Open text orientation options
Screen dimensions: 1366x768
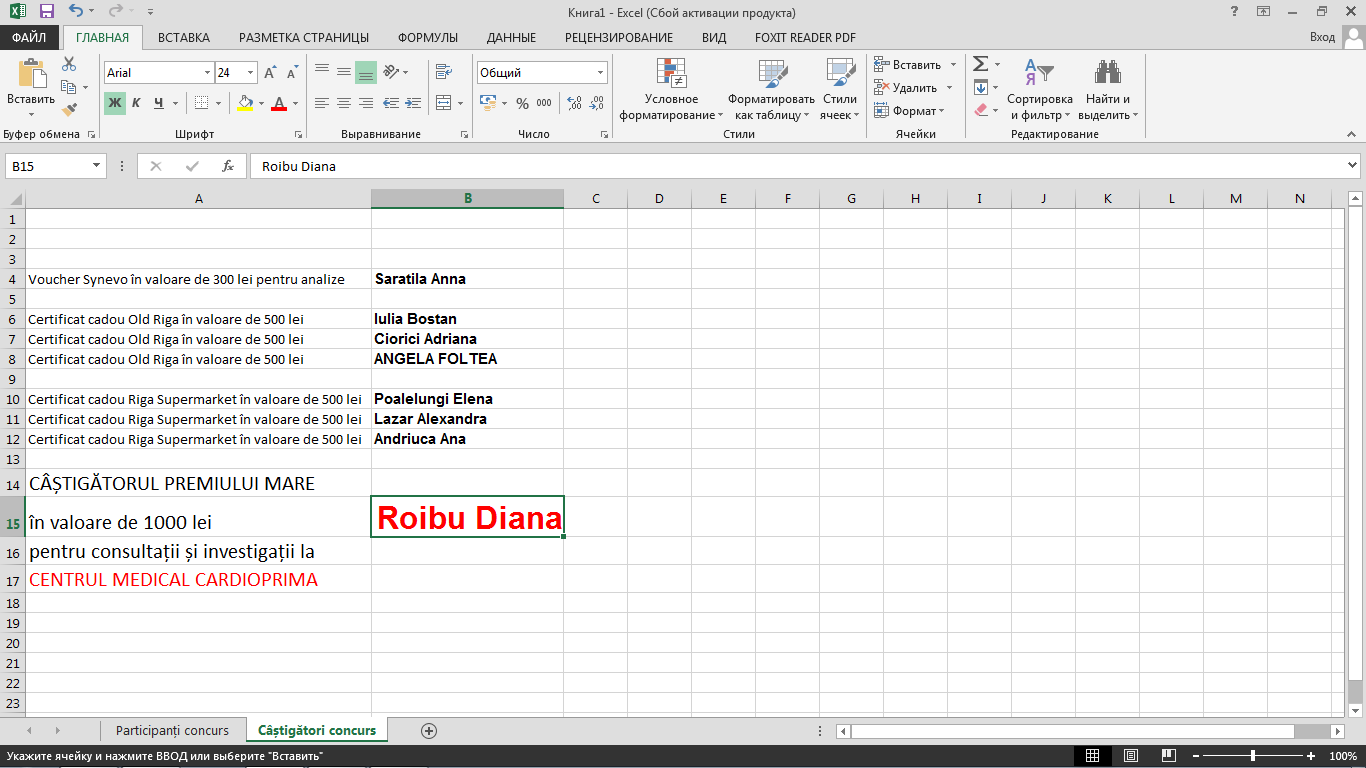tap(395, 72)
